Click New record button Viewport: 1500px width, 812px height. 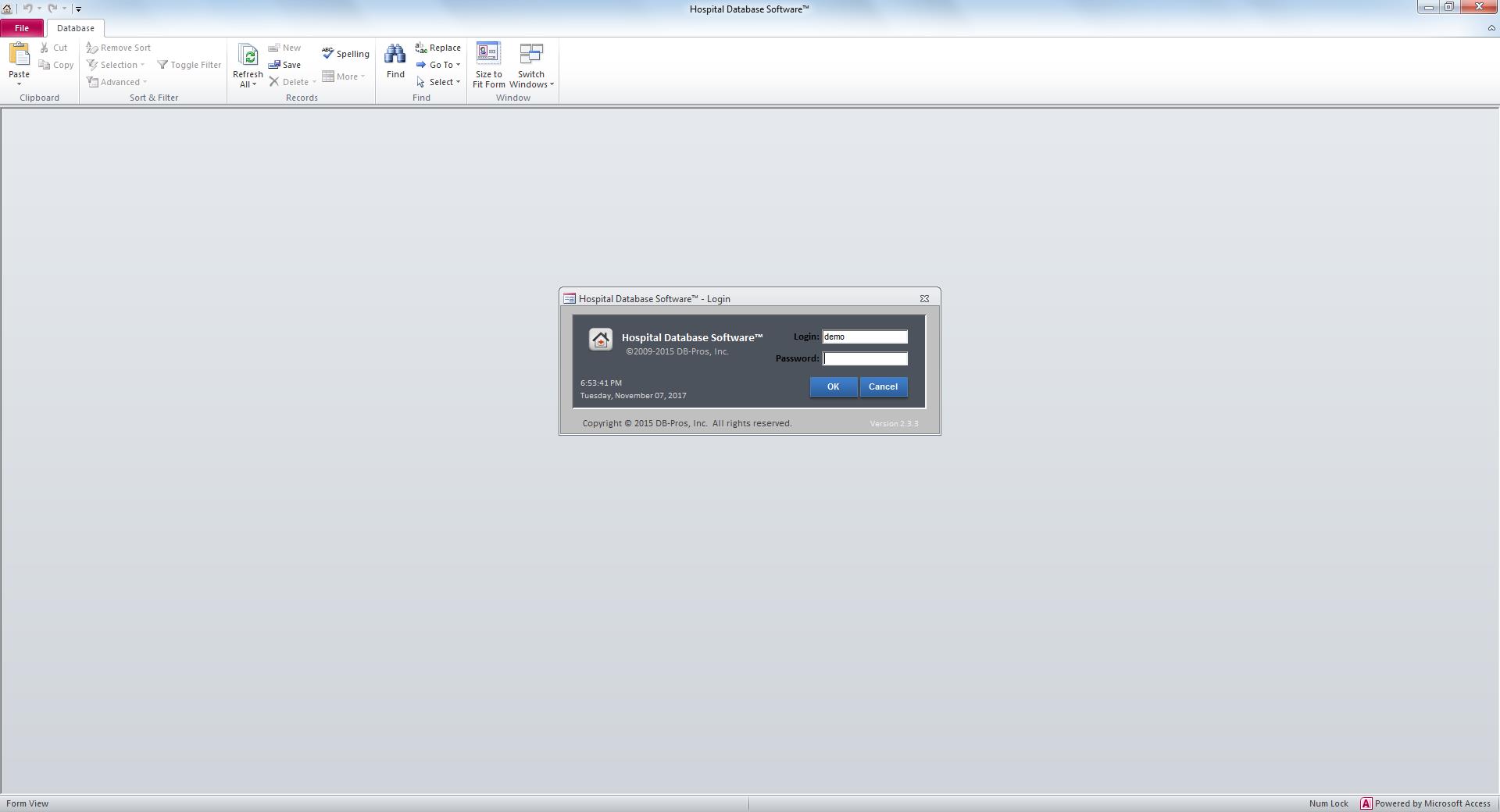tap(284, 48)
